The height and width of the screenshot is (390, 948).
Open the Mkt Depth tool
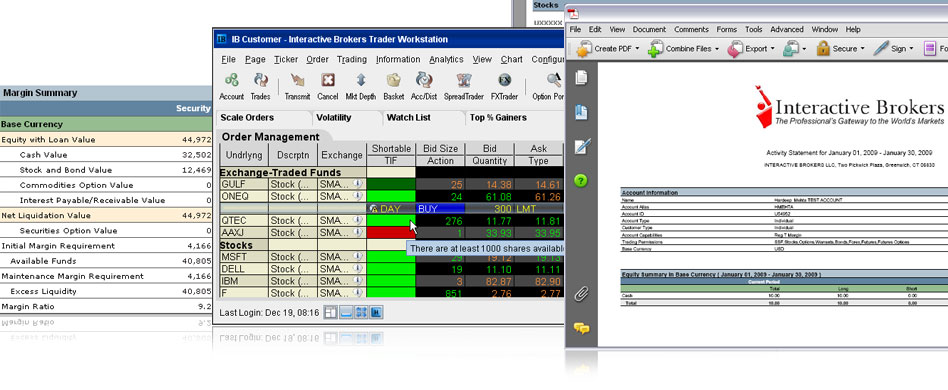(x=360, y=86)
